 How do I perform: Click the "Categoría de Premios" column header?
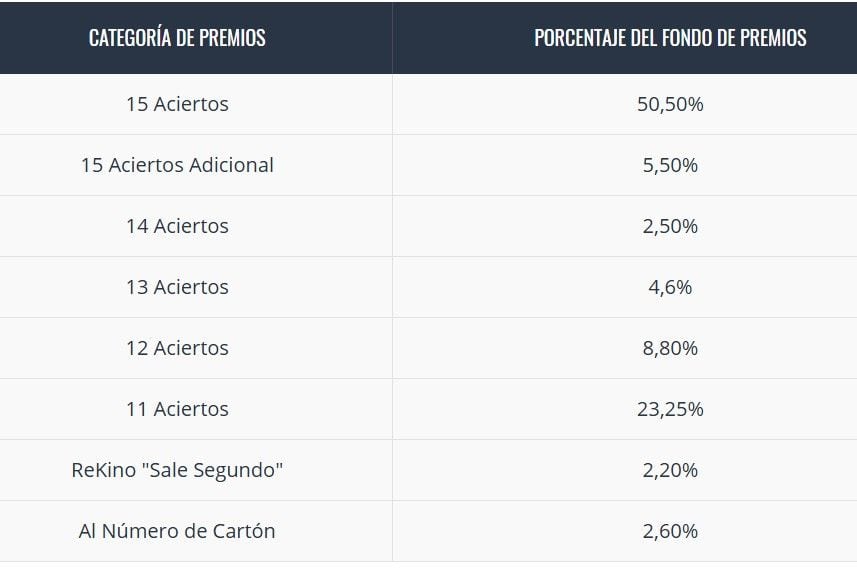point(177,38)
